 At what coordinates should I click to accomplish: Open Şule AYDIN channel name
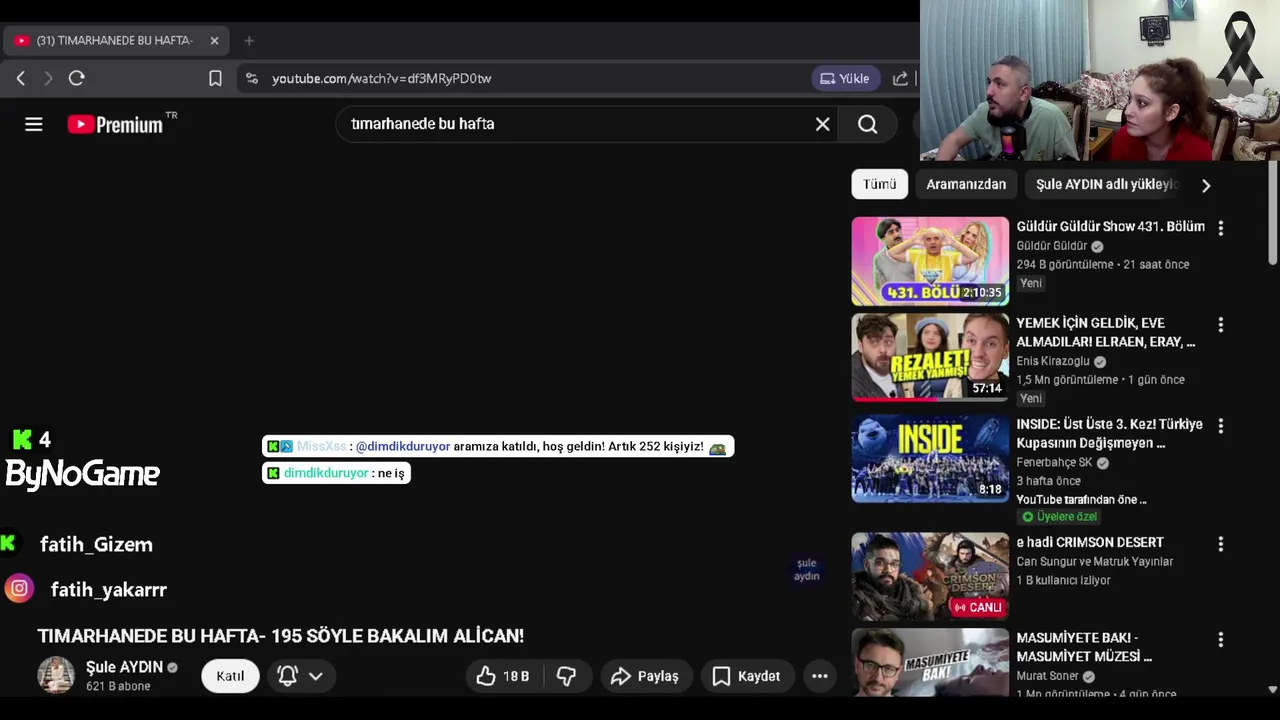124,667
